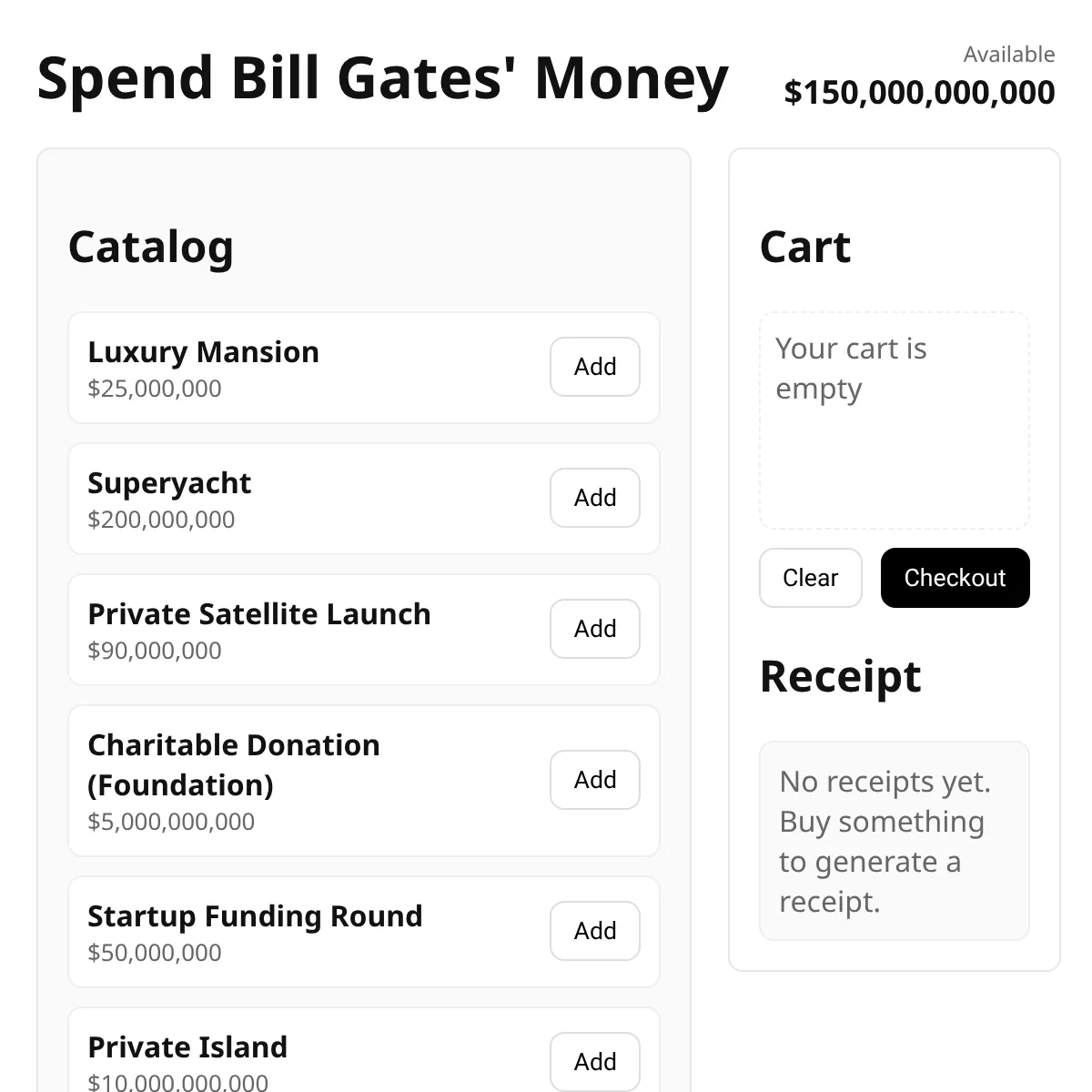Add Superyacht to the cart
The image size is (1092, 1092).
pos(595,498)
